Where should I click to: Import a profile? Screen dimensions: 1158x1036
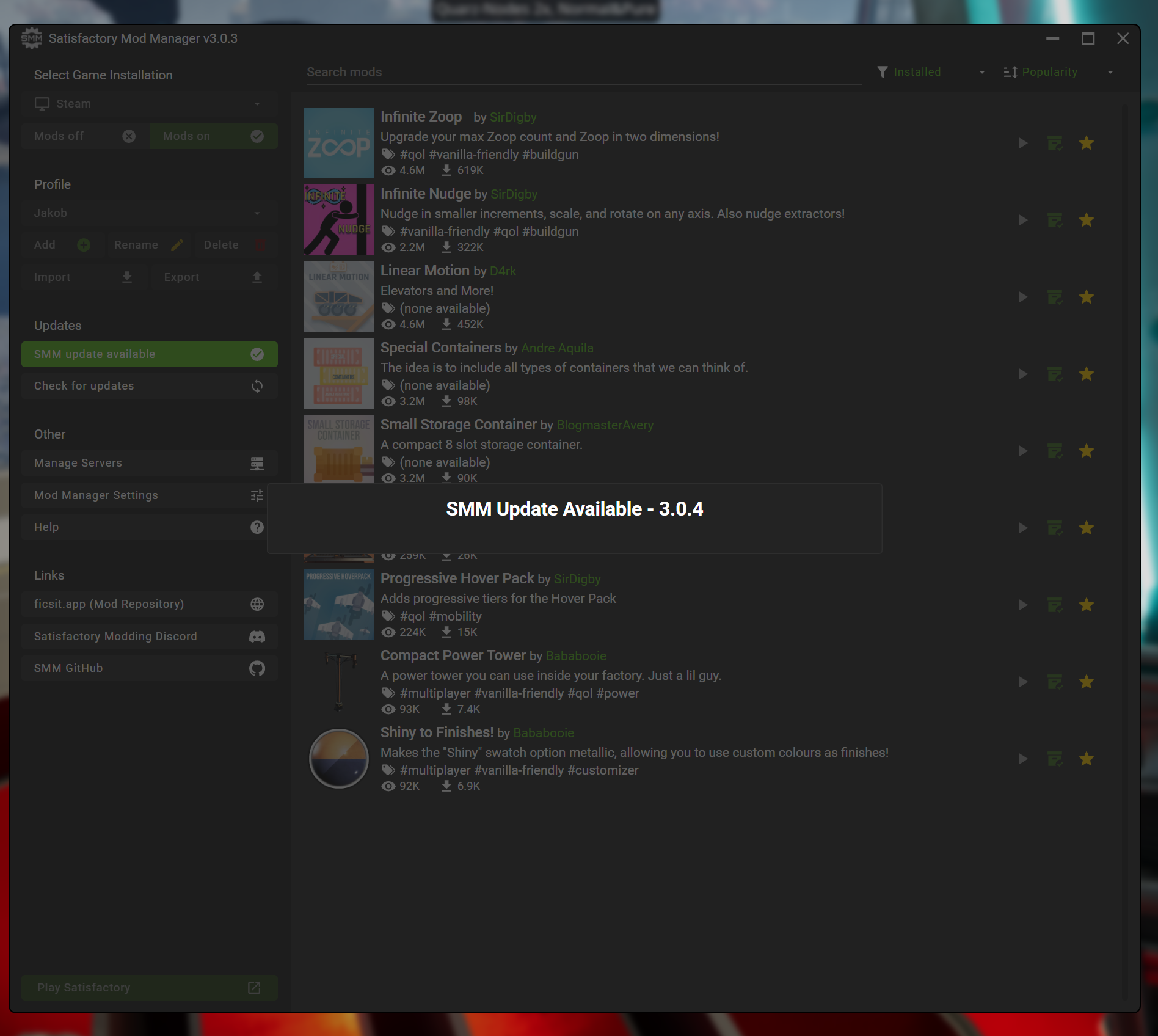click(84, 277)
